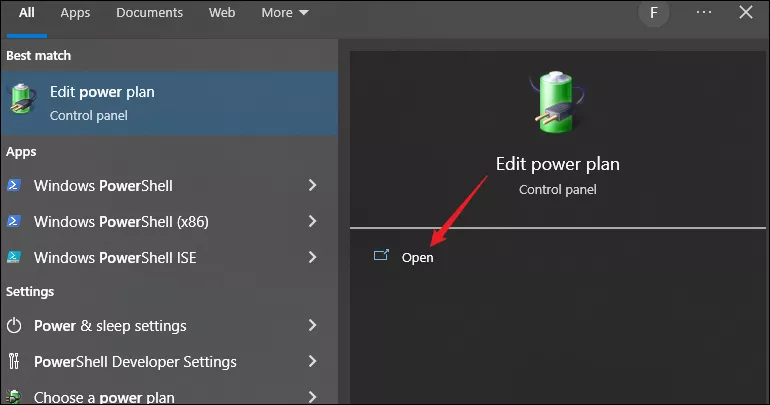Click the Best match heading

tap(38, 55)
